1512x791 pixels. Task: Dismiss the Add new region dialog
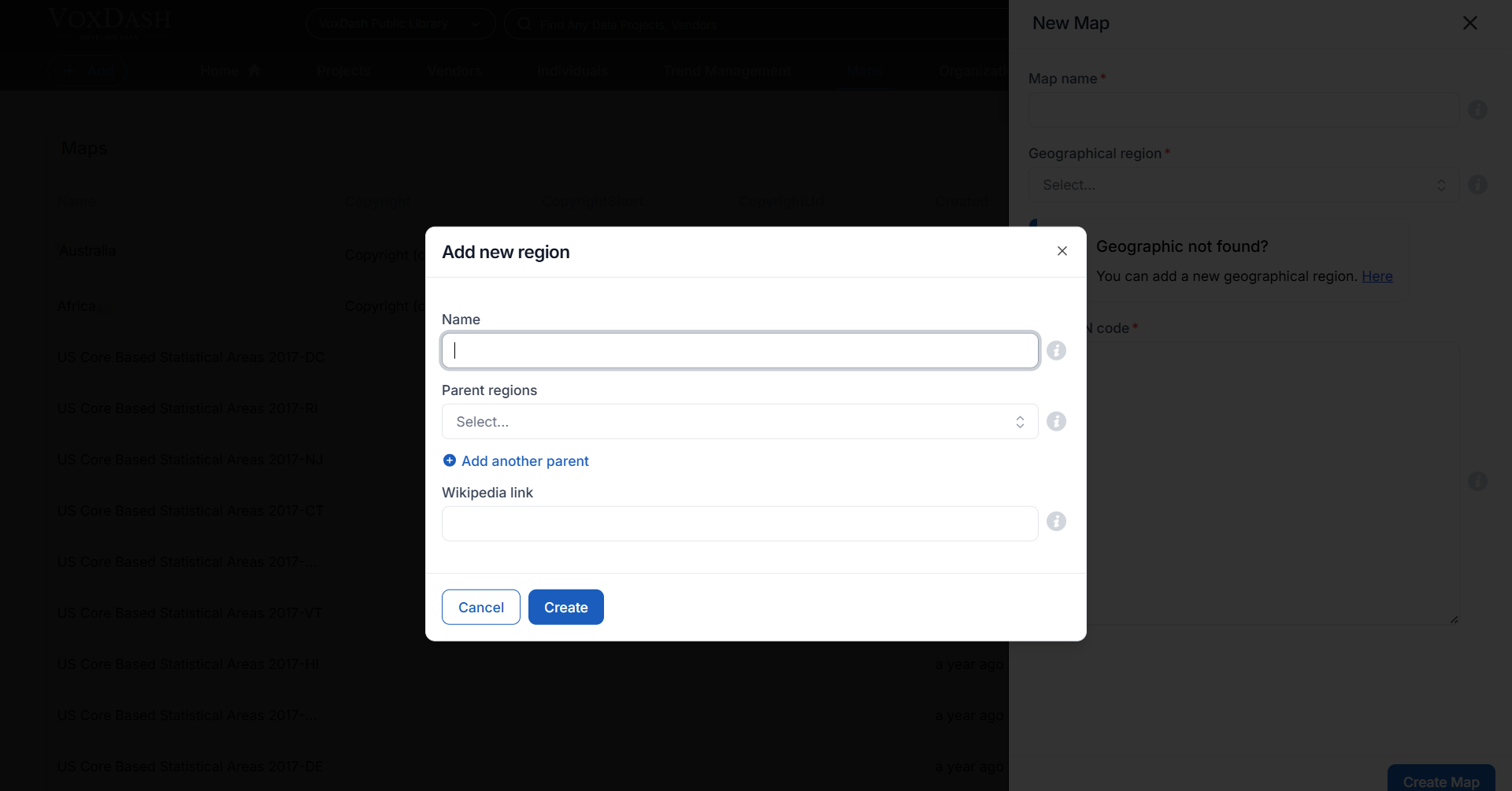coord(1062,251)
